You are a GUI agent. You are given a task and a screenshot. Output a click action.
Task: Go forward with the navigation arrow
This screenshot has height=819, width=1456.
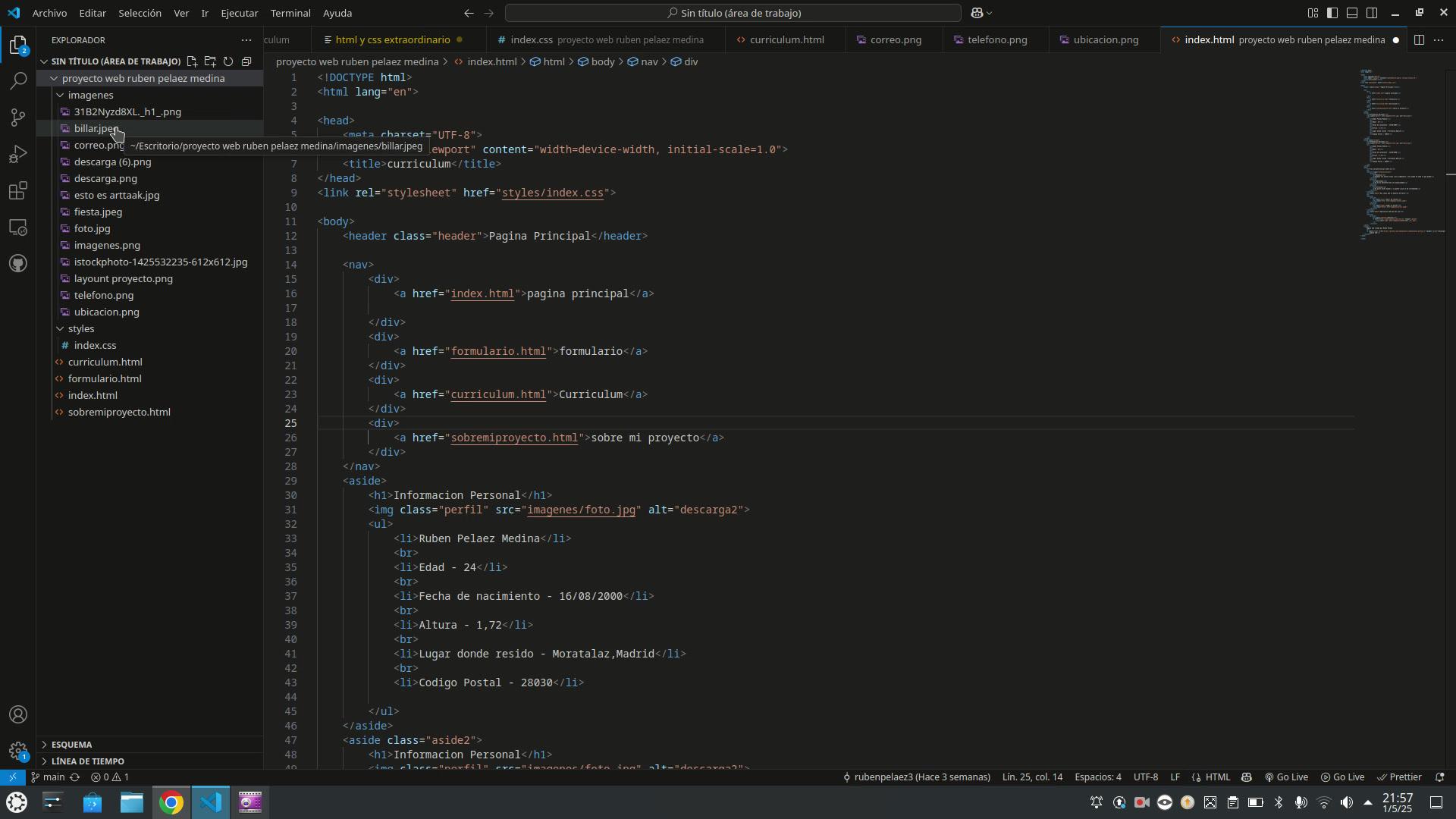488,13
